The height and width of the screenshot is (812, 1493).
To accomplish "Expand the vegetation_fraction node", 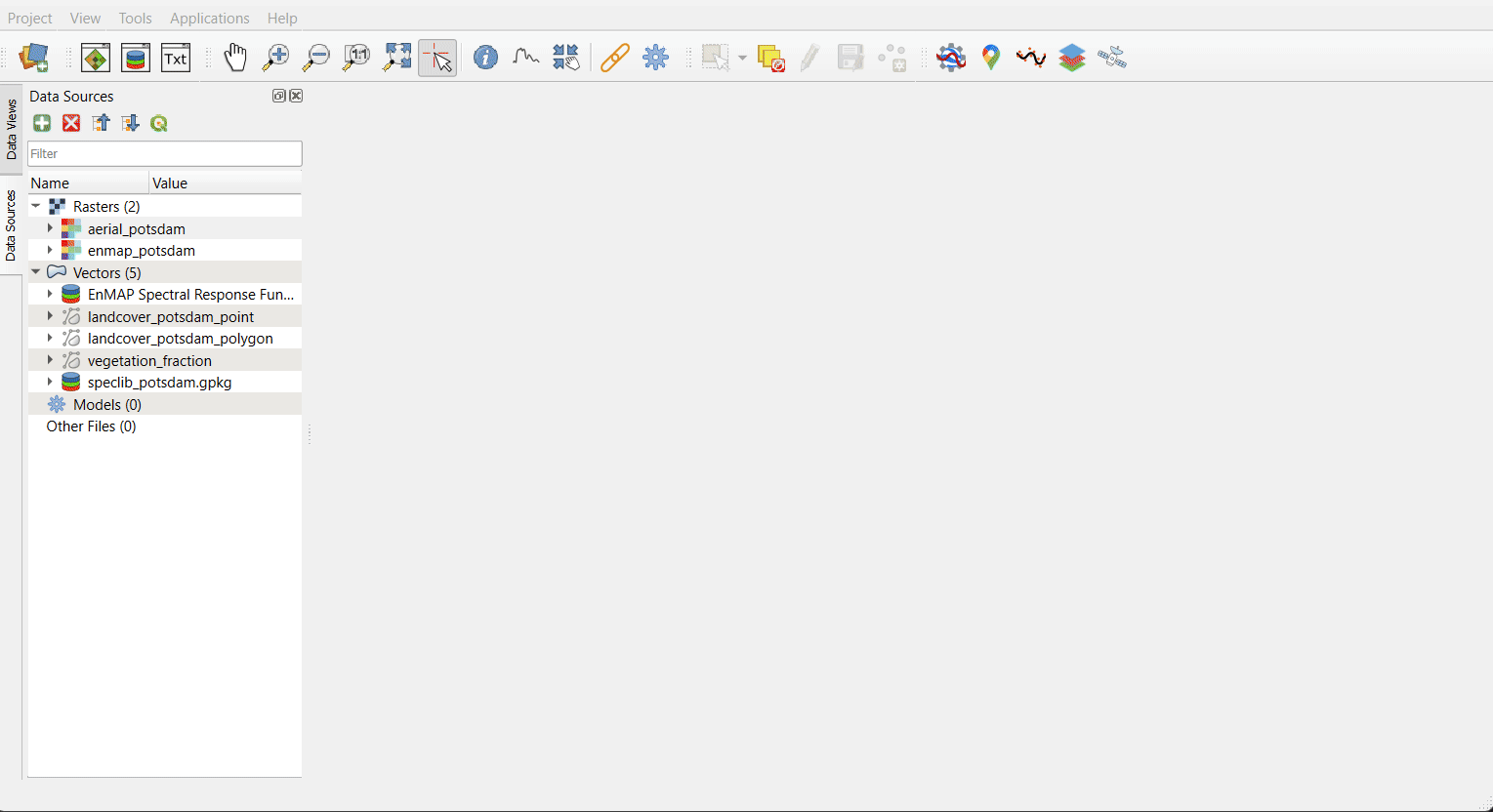I will pyautogui.click(x=50, y=360).
